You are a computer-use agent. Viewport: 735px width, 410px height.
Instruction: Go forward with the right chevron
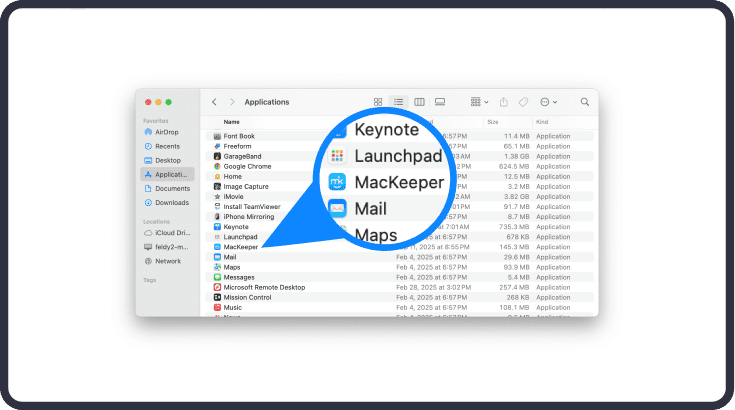(x=232, y=102)
